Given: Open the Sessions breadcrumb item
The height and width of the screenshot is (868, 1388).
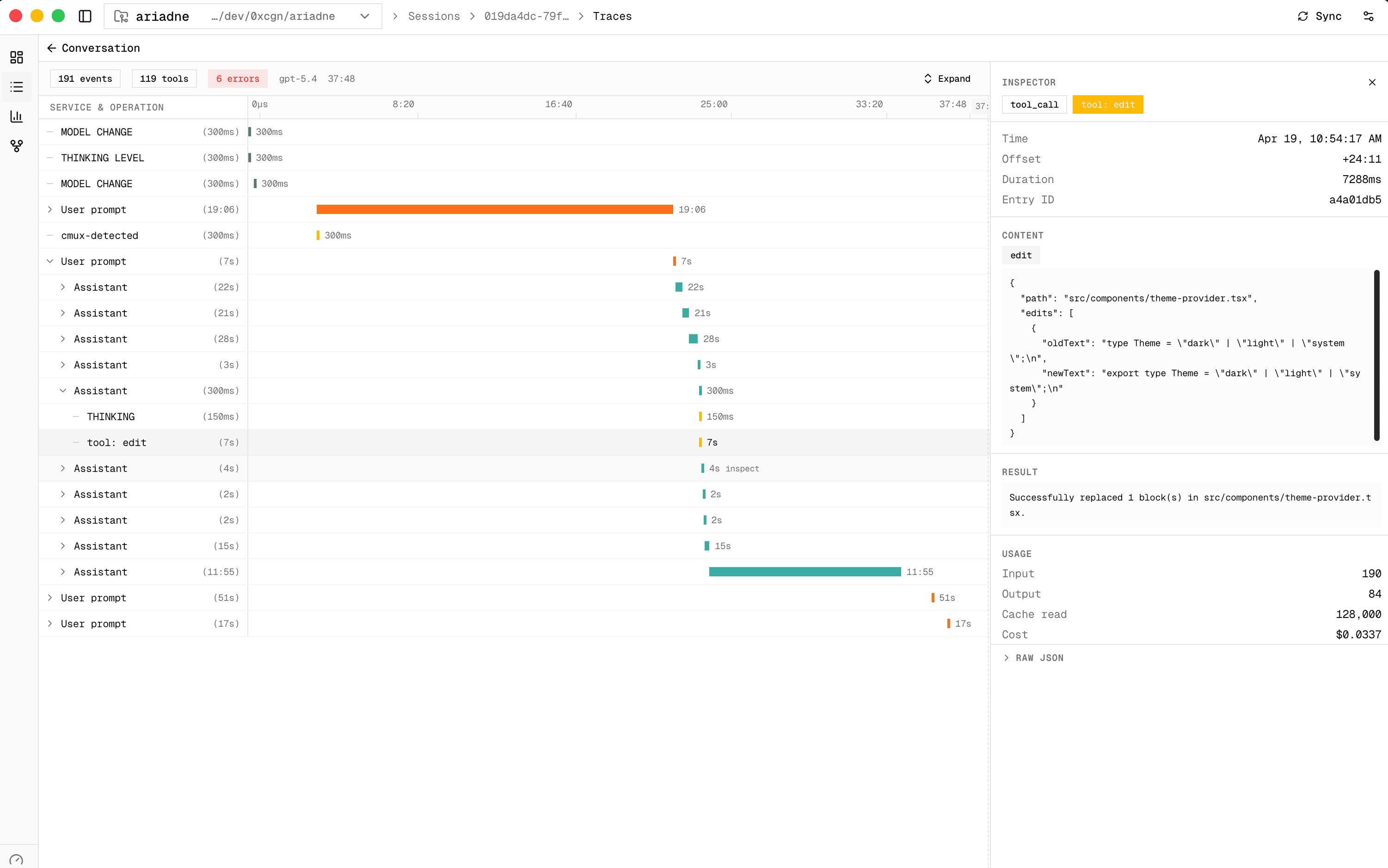Looking at the screenshot, I should click(x=434, y=16).
